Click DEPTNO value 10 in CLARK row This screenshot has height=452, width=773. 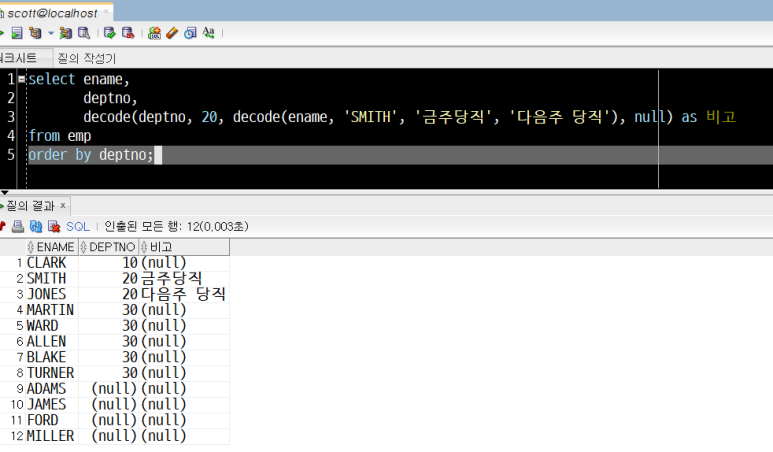(108, 263)
